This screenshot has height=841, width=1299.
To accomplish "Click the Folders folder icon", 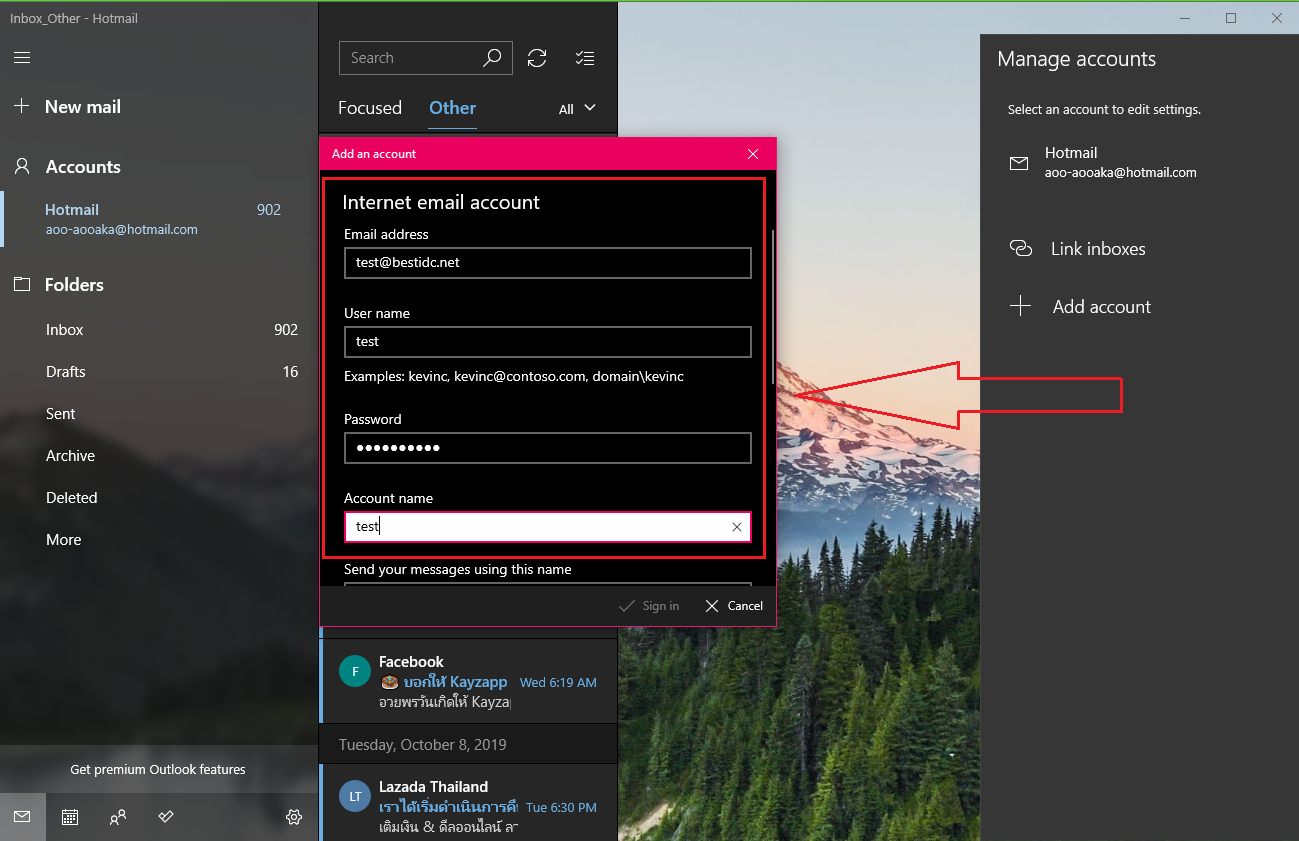I will 21,285.
